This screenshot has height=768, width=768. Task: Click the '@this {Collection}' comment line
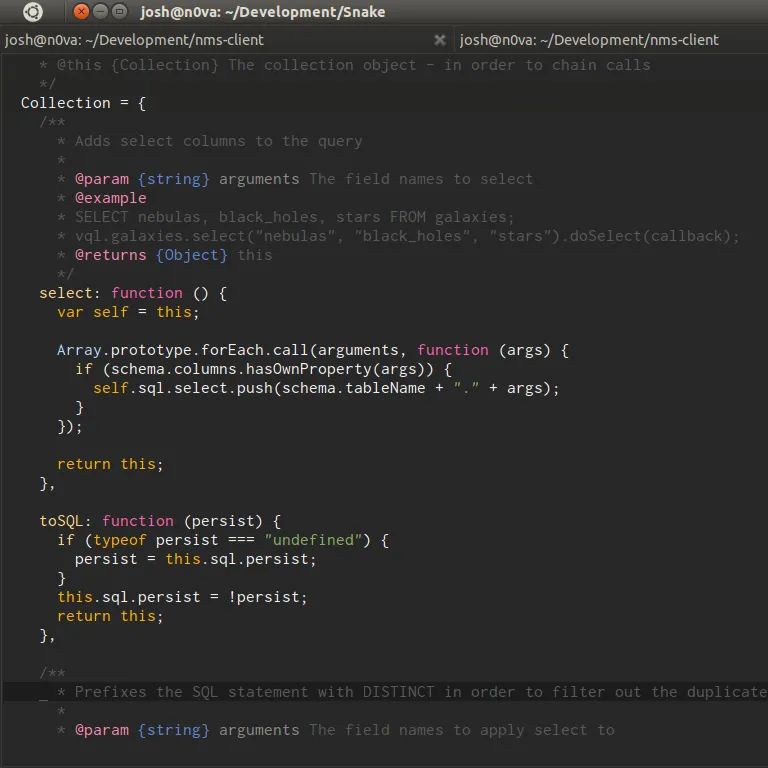coord(345,65)
